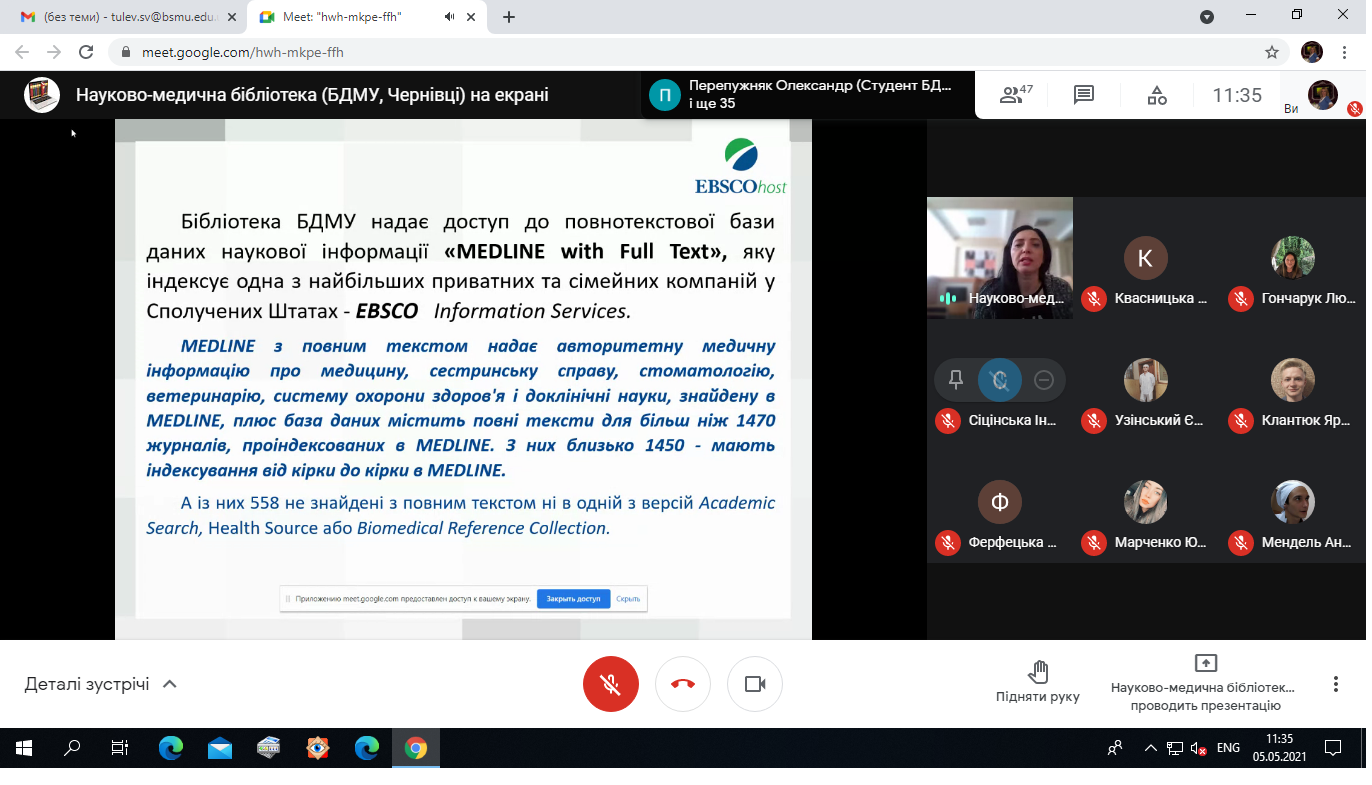Click your own avatar labeled Ви
Screen dimensions: 1372x785
[1322, 94]
